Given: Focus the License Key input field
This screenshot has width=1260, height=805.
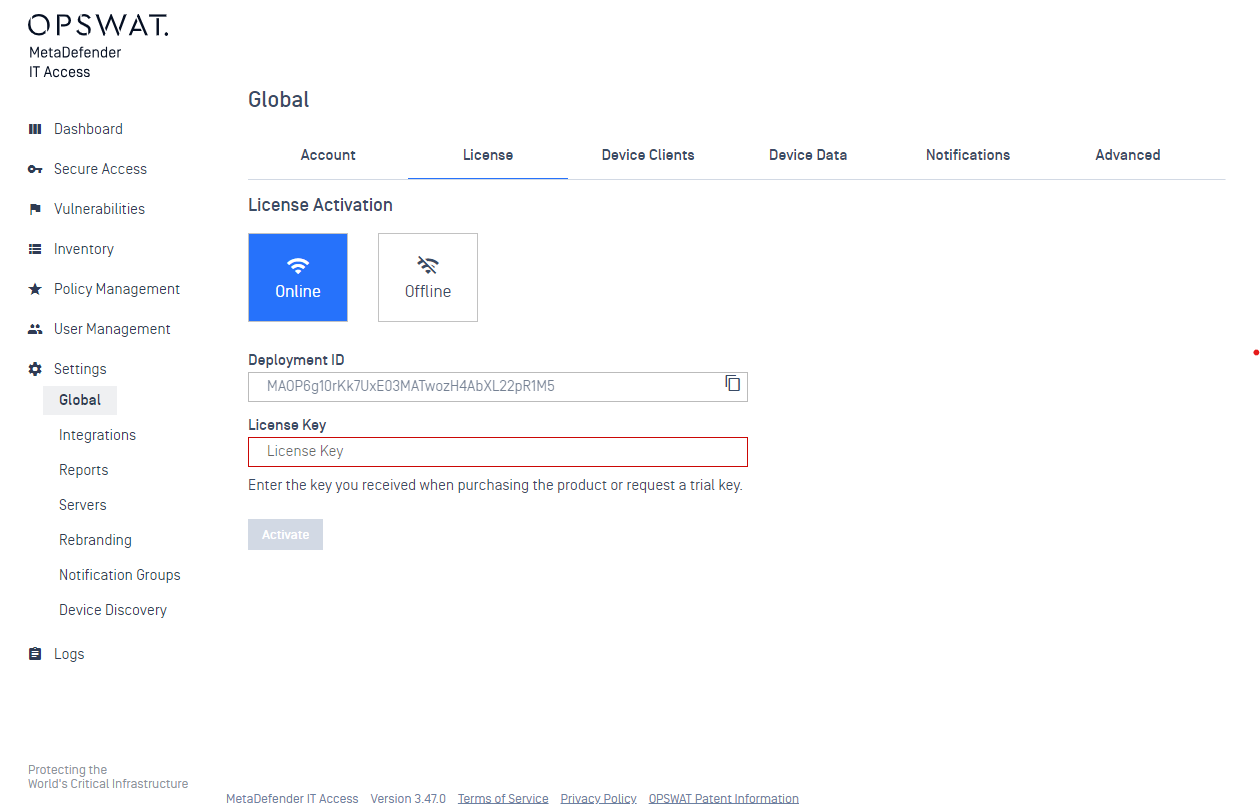Looking at the screenshot, I should point(498,452).
